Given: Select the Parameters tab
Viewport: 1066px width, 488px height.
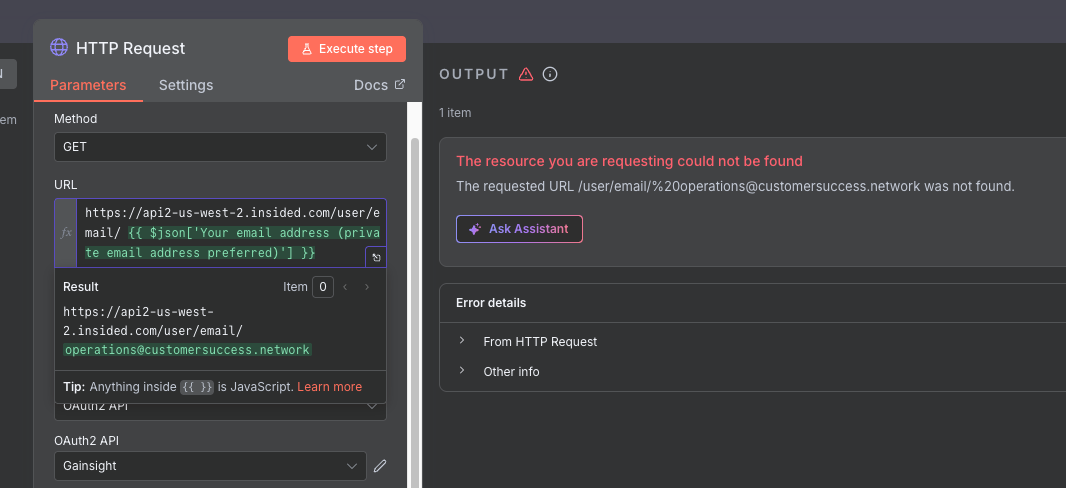Looking at the screenshot, I should tap(88, 85).
